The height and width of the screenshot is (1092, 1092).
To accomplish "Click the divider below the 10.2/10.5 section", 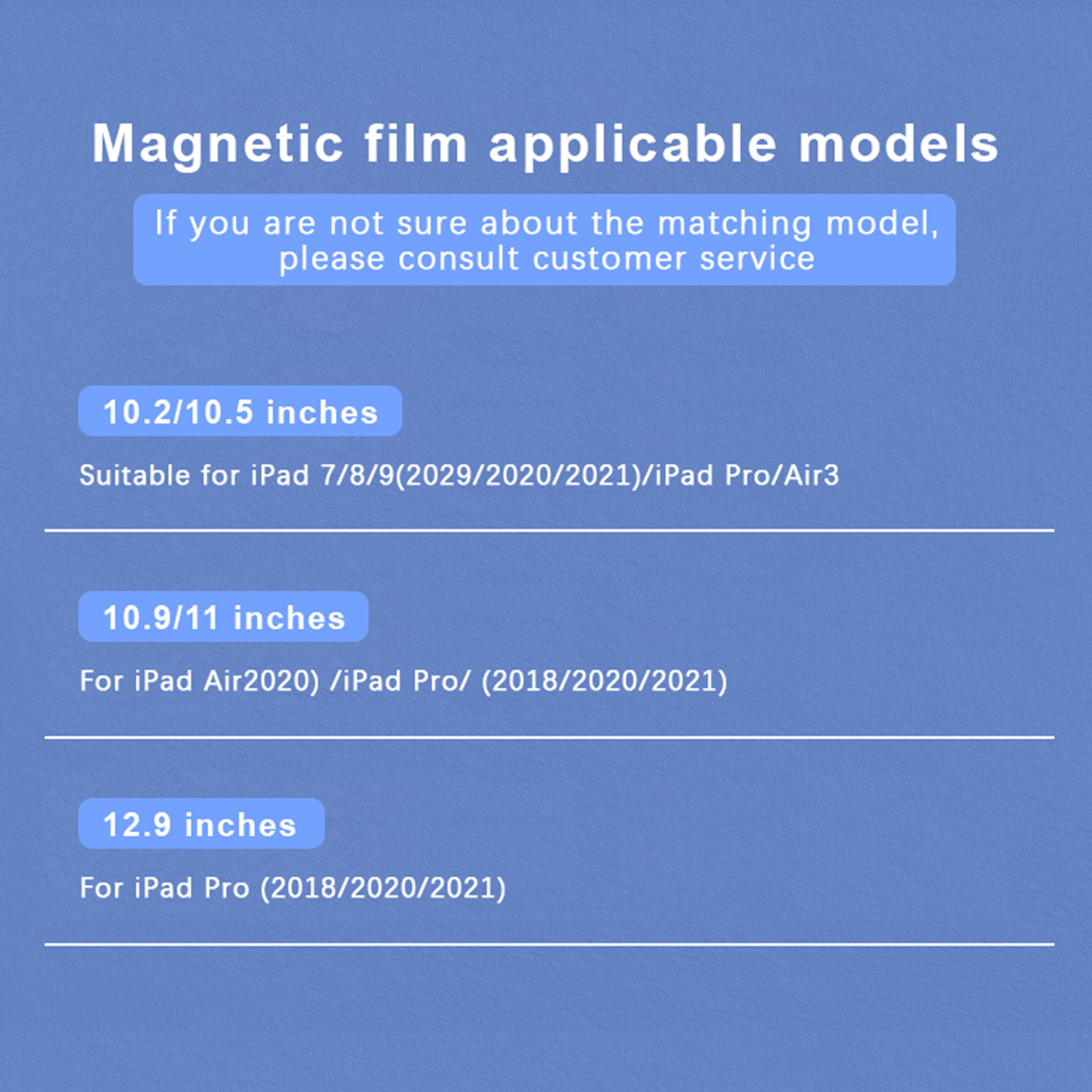I will [549, 530].
